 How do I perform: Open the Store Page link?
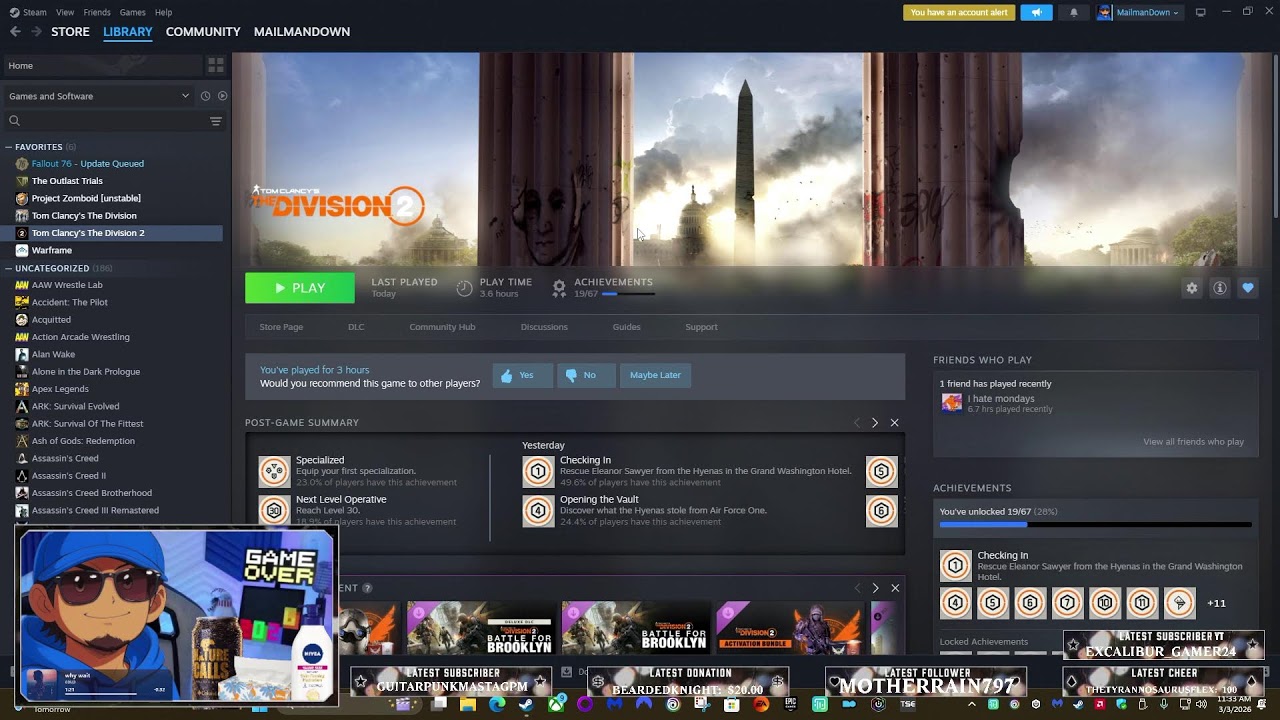click(x=281, y=327)
